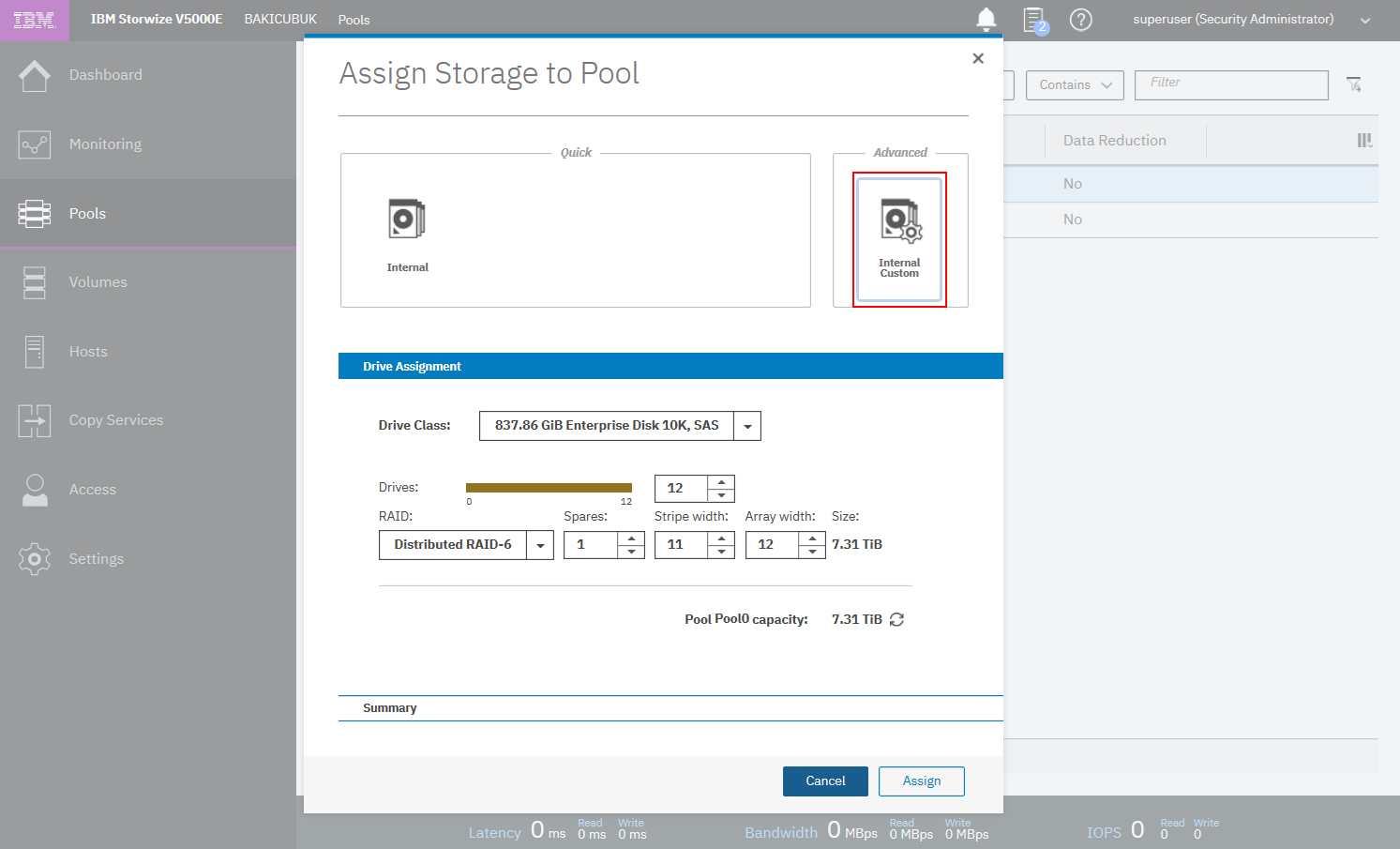Click the Assign button
1400x849 pixels.
pos(921,781)
